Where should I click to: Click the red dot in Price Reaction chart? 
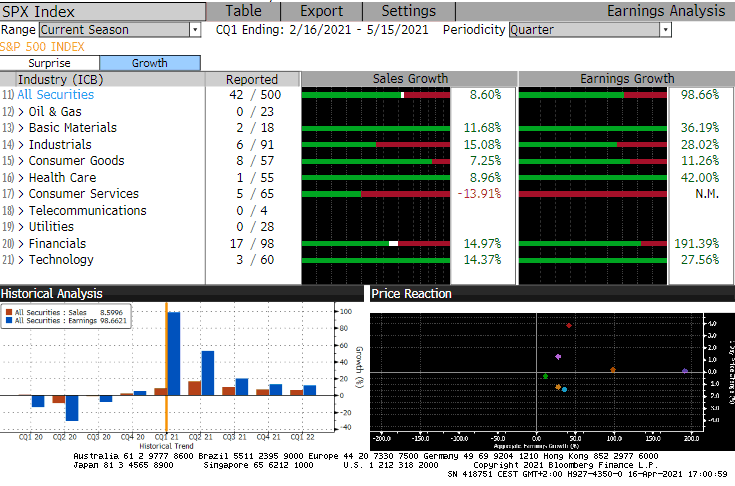[x=569, y=325]
